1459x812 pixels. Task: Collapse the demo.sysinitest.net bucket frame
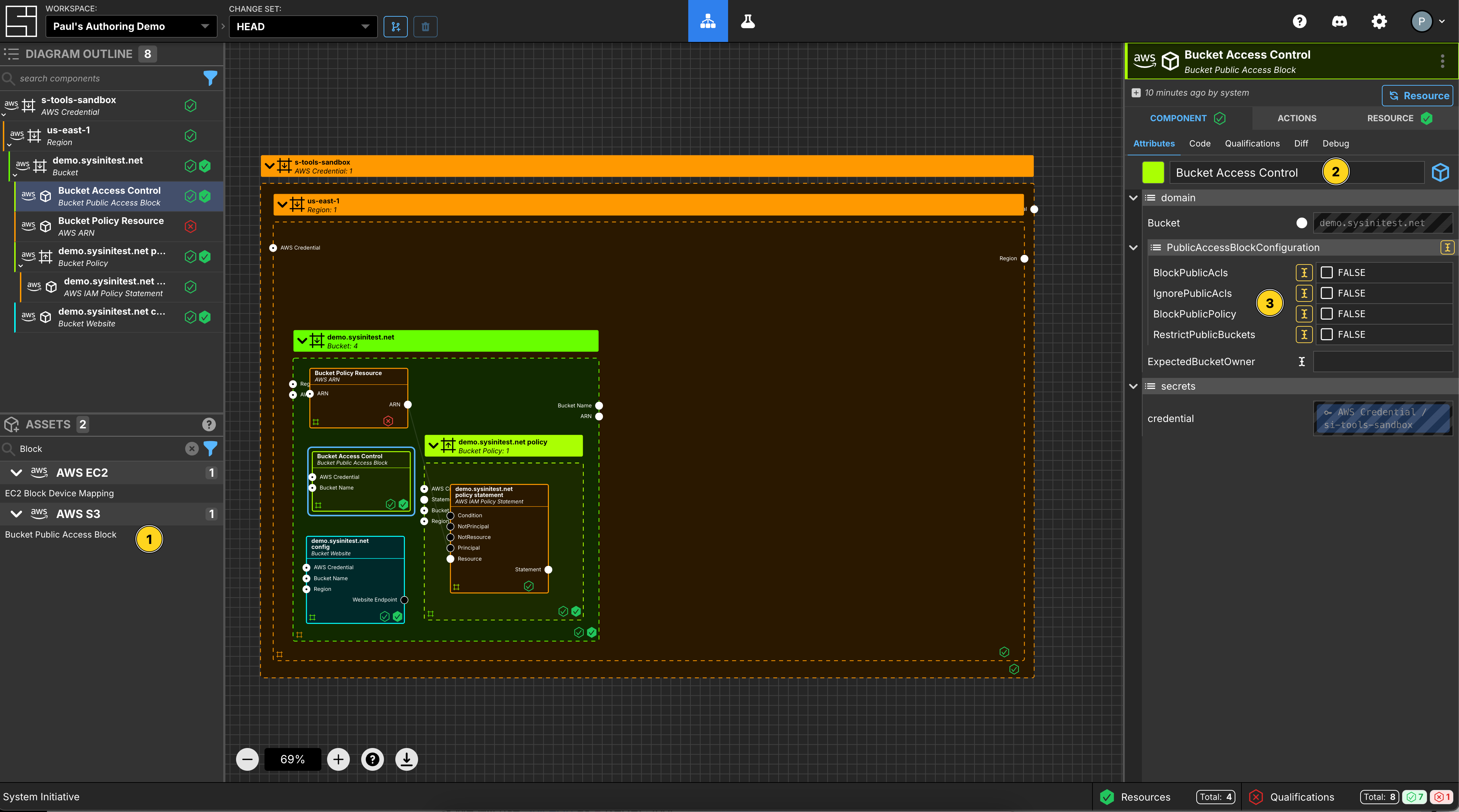[x=302, y=341]
